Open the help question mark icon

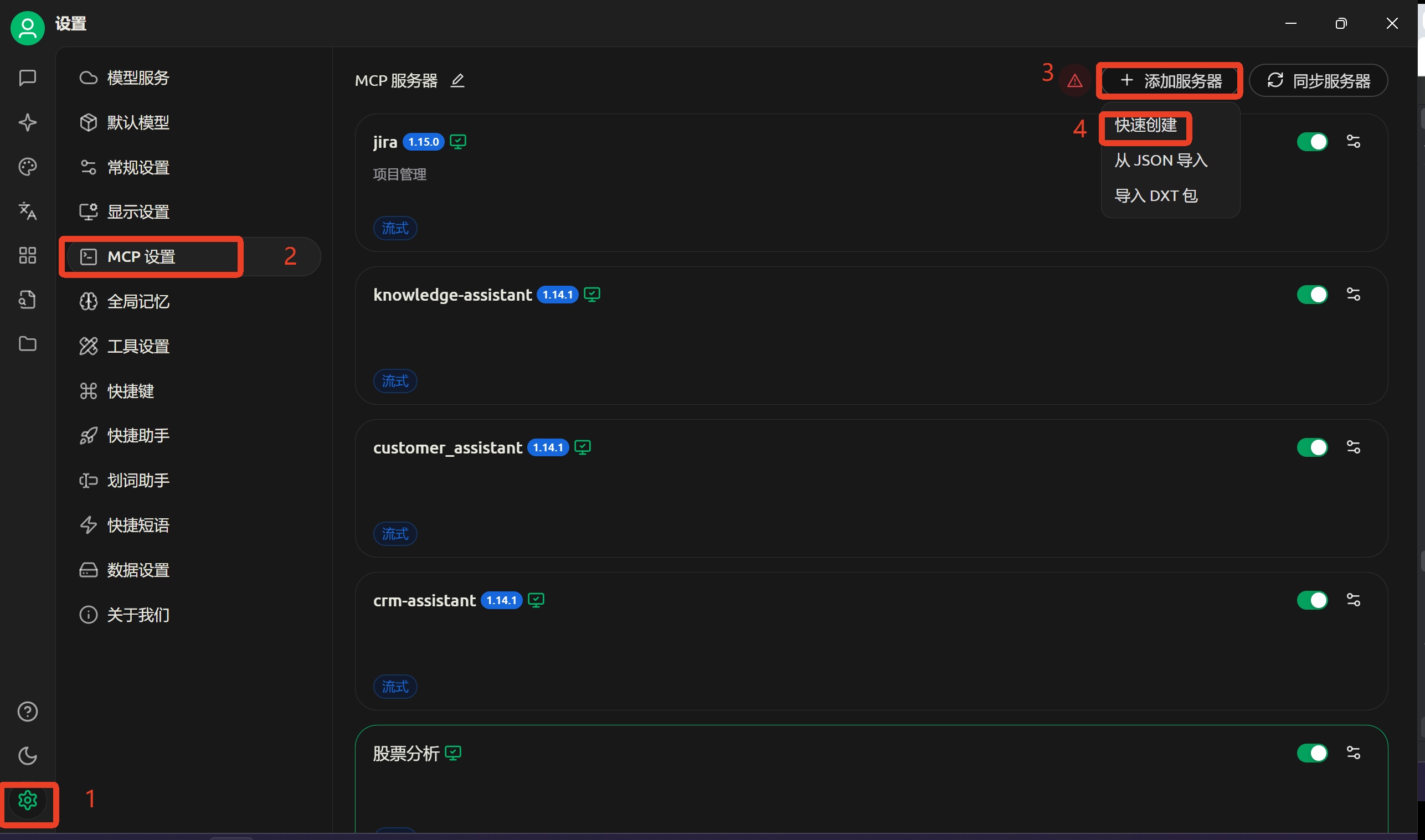click(x=27, y=712)
